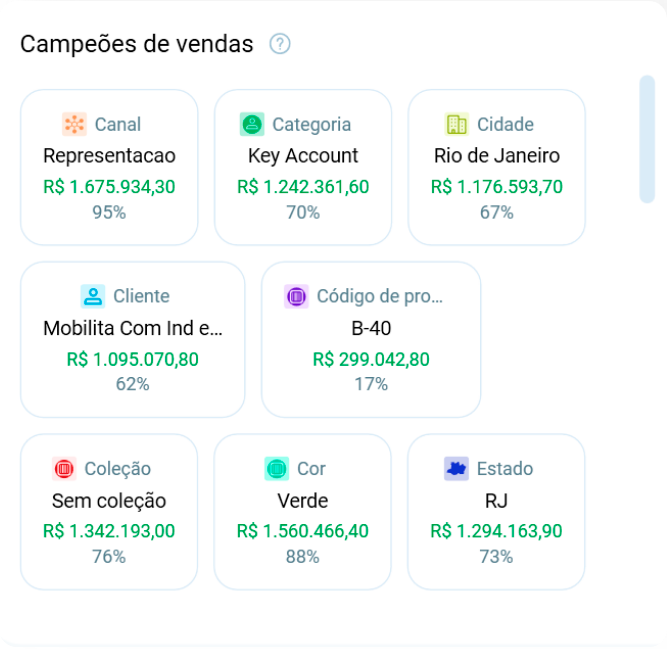Click the Verde color value

click(x=302, y=501)
